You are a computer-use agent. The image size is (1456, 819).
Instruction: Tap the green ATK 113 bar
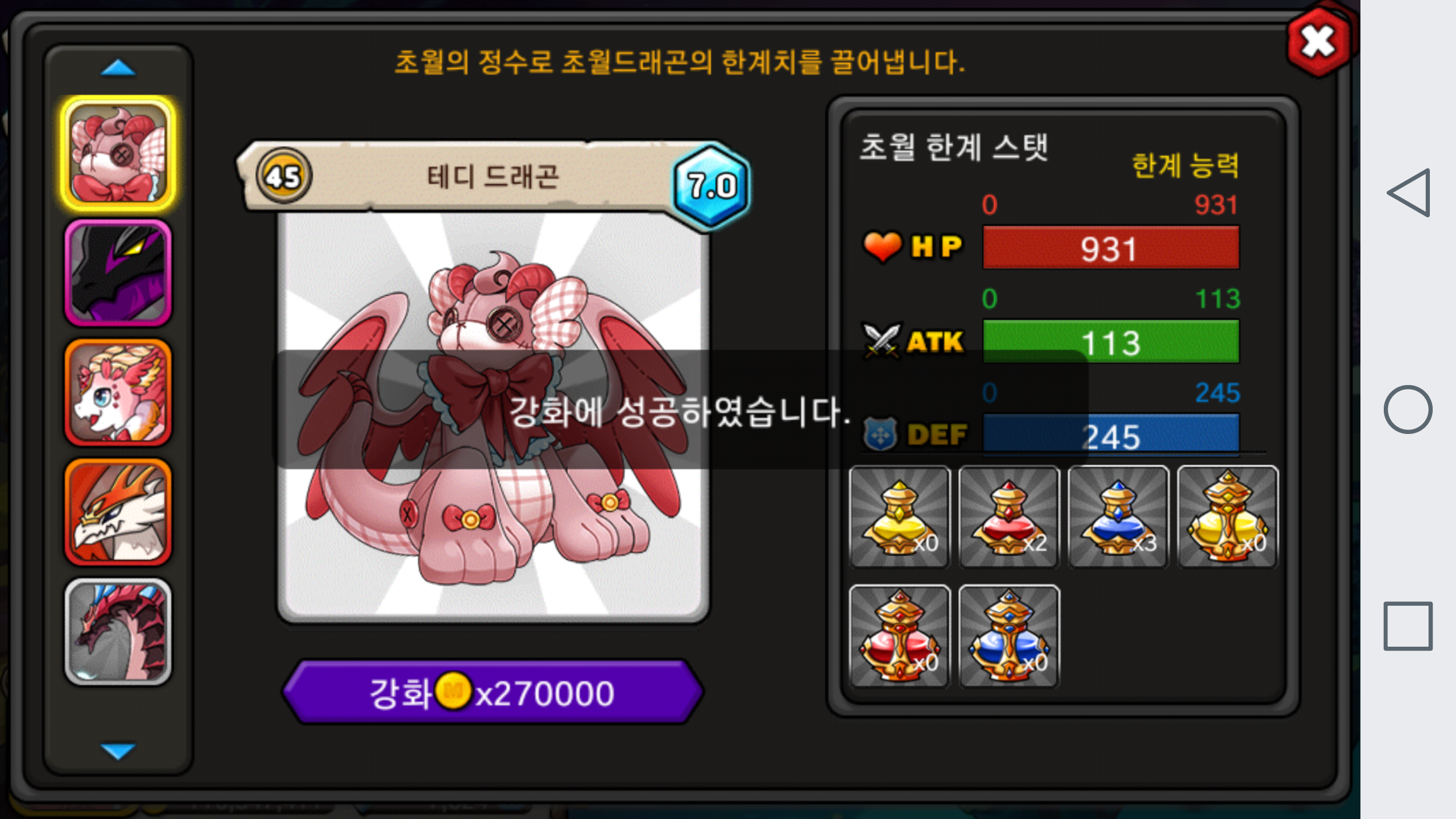[x=1111, y=342]
